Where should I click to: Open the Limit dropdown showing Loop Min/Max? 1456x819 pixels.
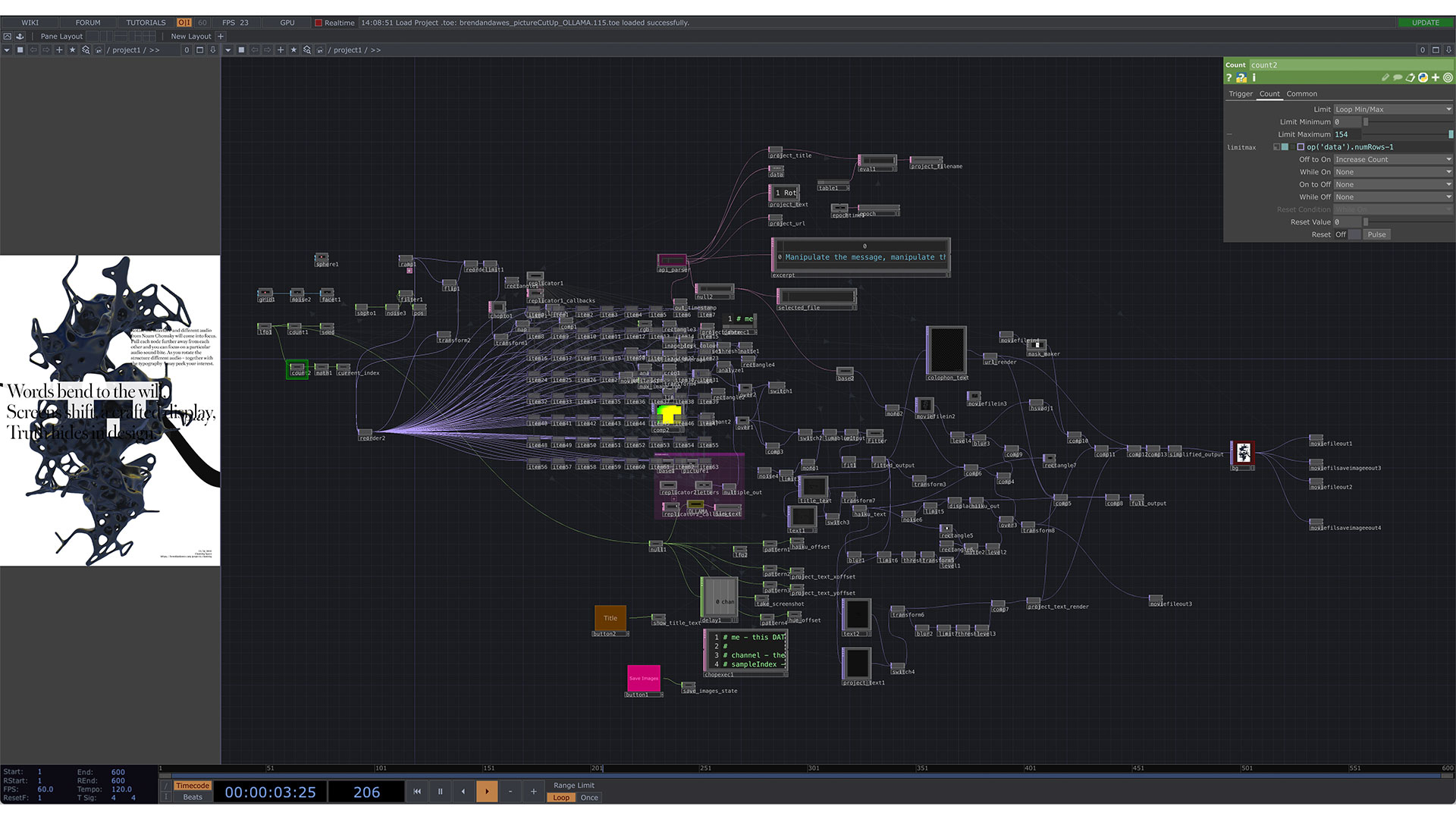[1393, 109]
